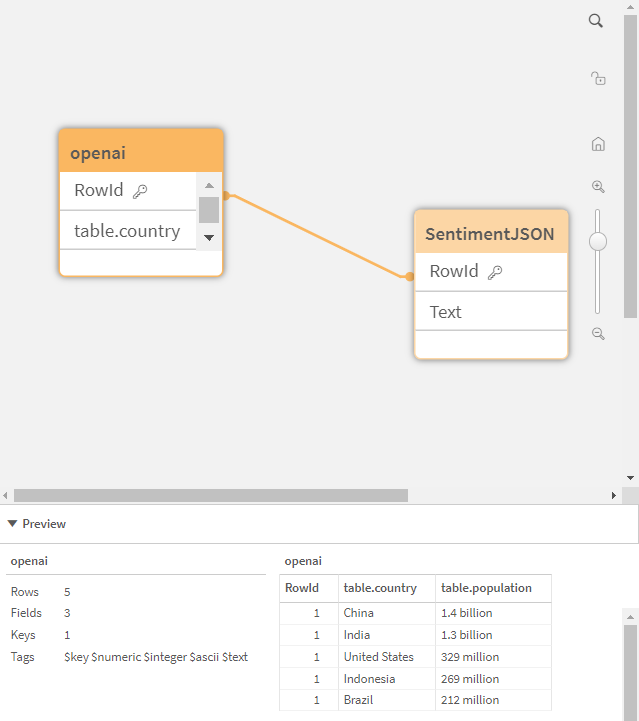Screen dimensions: 639x721
Task: Click the table.population column header in preview
Action: coord(487,588)
